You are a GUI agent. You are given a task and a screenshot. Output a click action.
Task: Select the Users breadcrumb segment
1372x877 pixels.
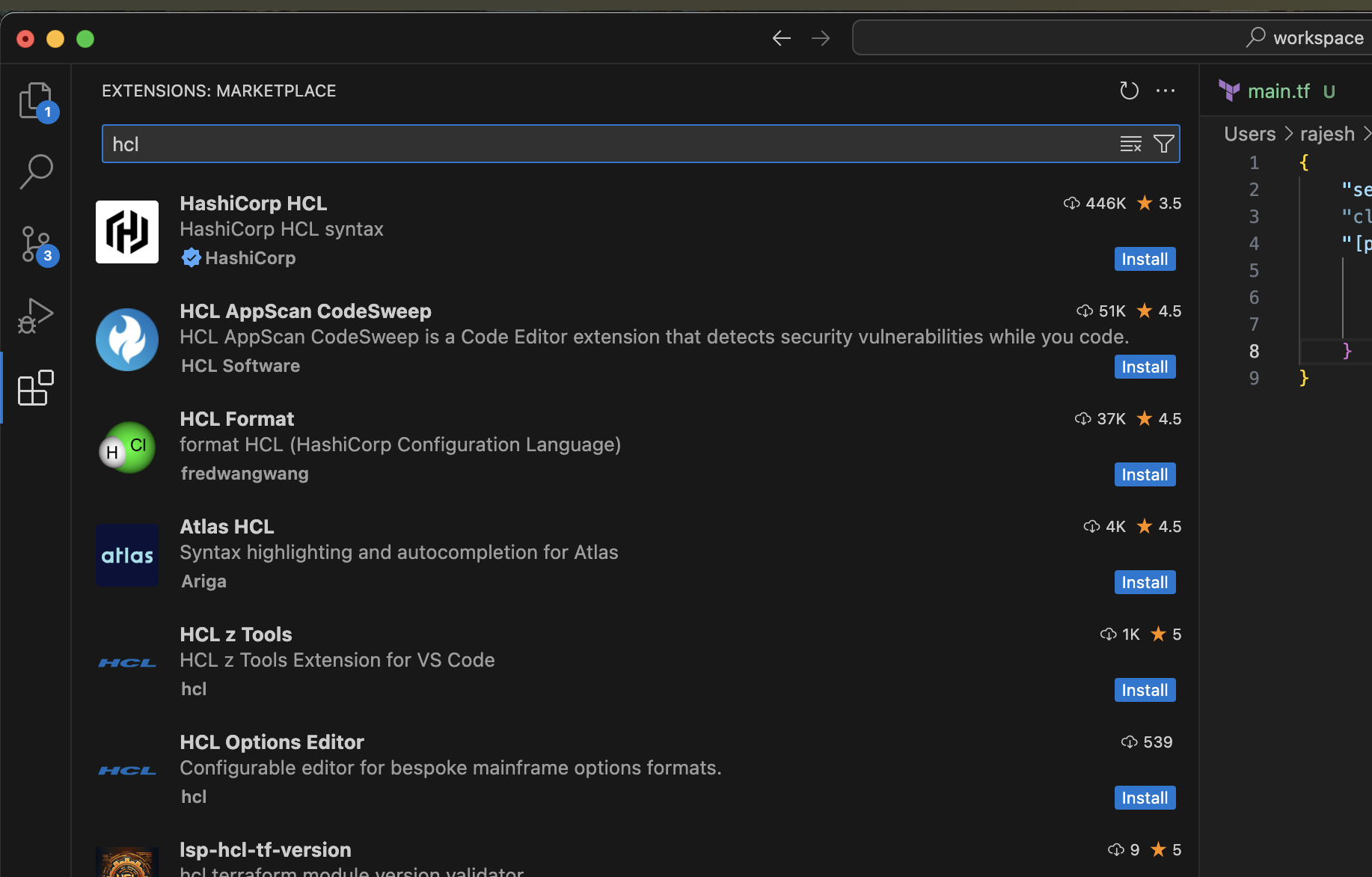click(1249, 134)
